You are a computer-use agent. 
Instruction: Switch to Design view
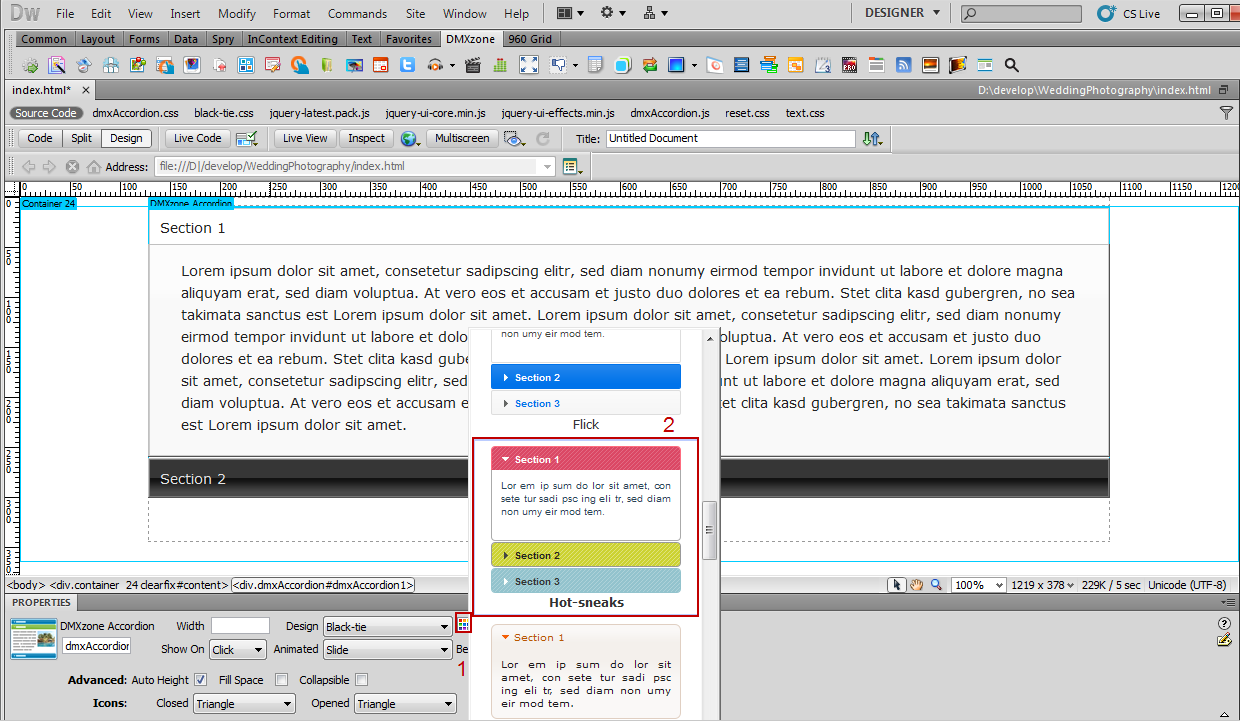[x=126, y=139]
